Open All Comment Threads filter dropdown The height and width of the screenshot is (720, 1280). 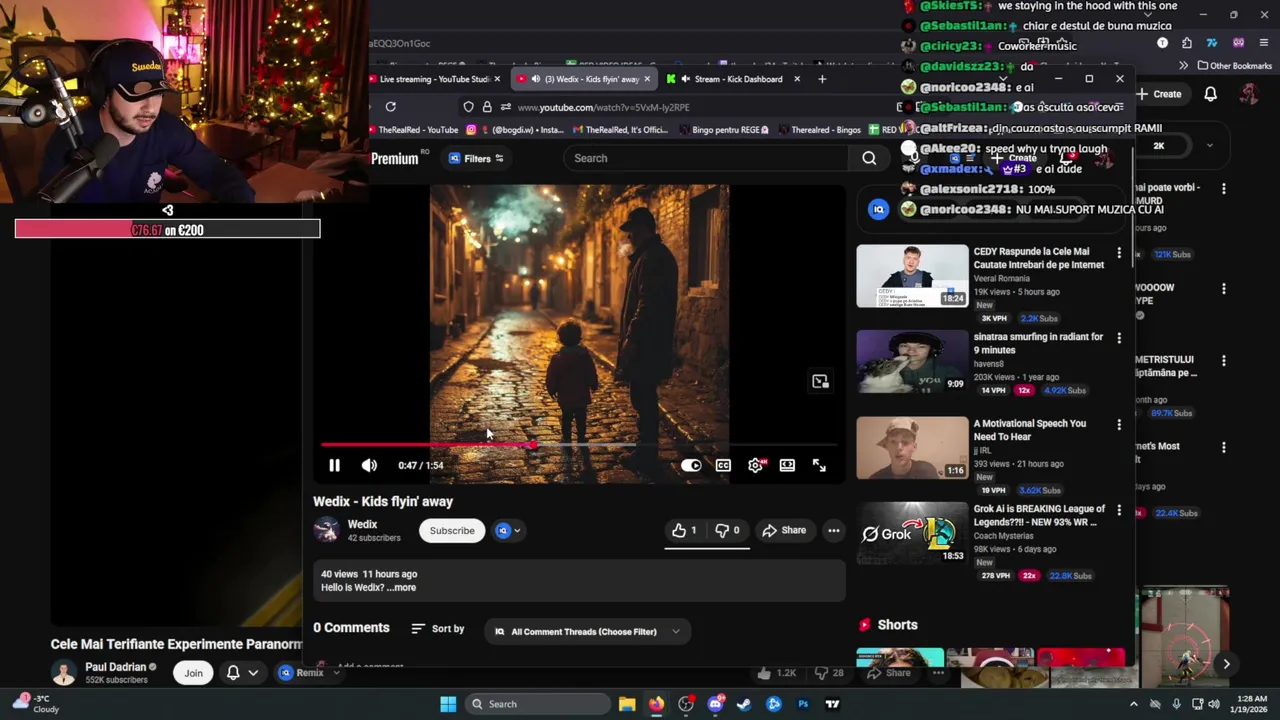tap(587, 632)
